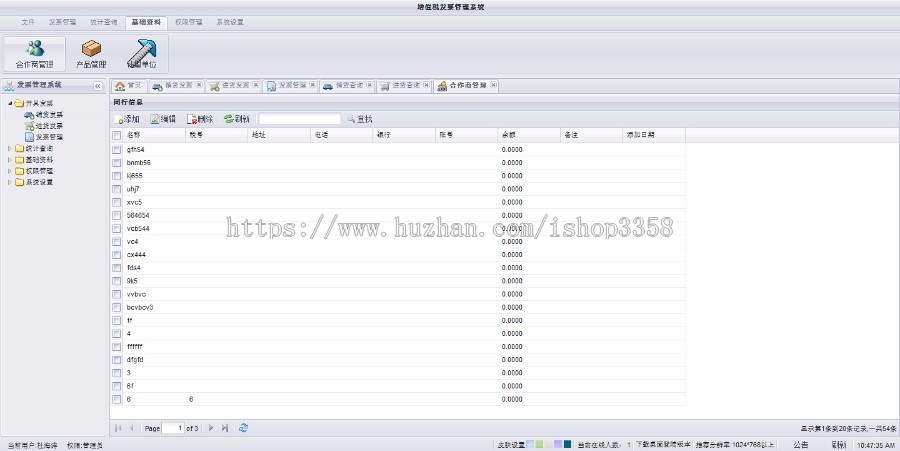Screen dimensions: 900x451
Task: Open 销货发票 truck item in sidebar tree
Action: [44, 115]
